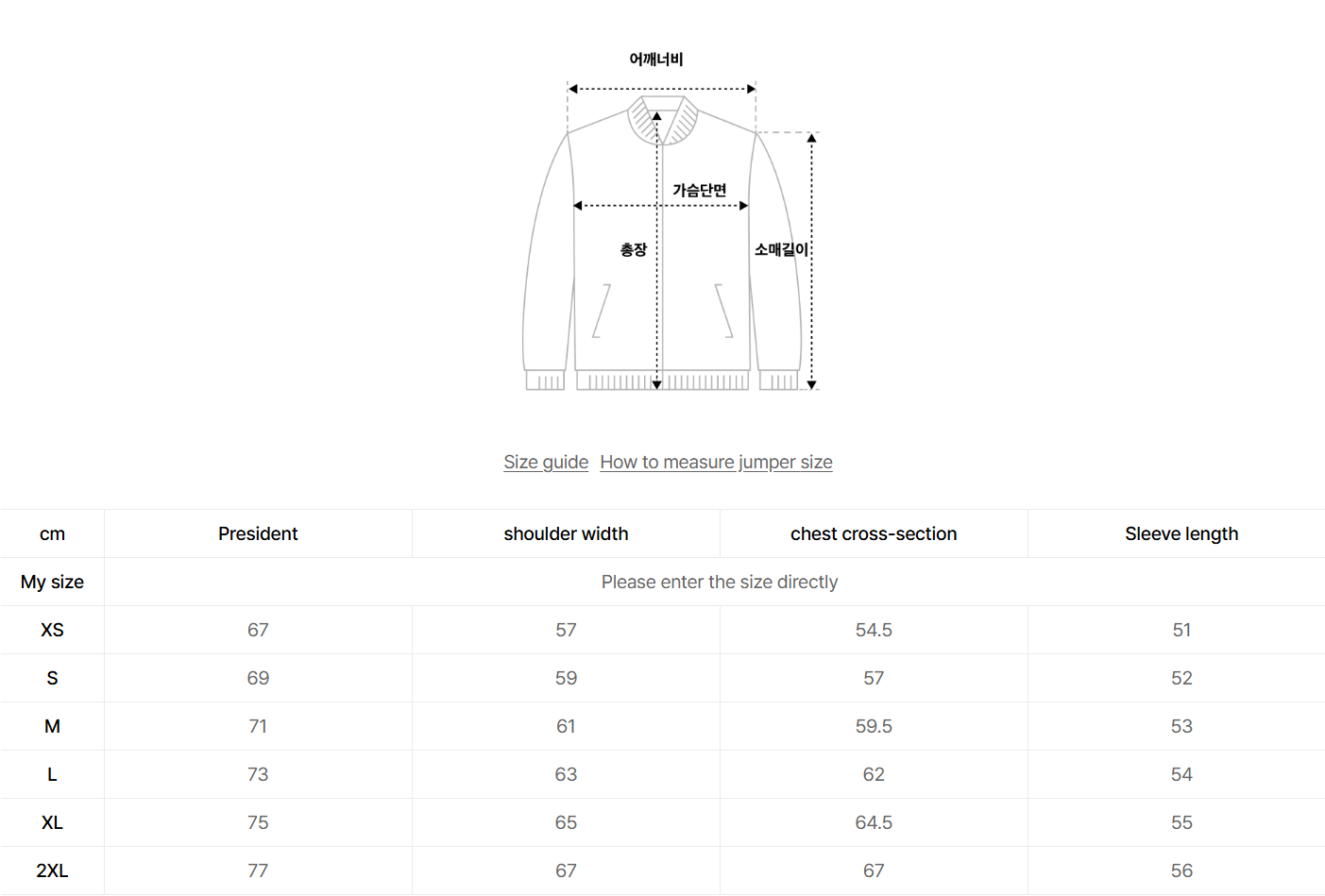The width and height of the screenshot is (1325, 896).
Task: Click the XS size row label
Action: pos(52,630)
